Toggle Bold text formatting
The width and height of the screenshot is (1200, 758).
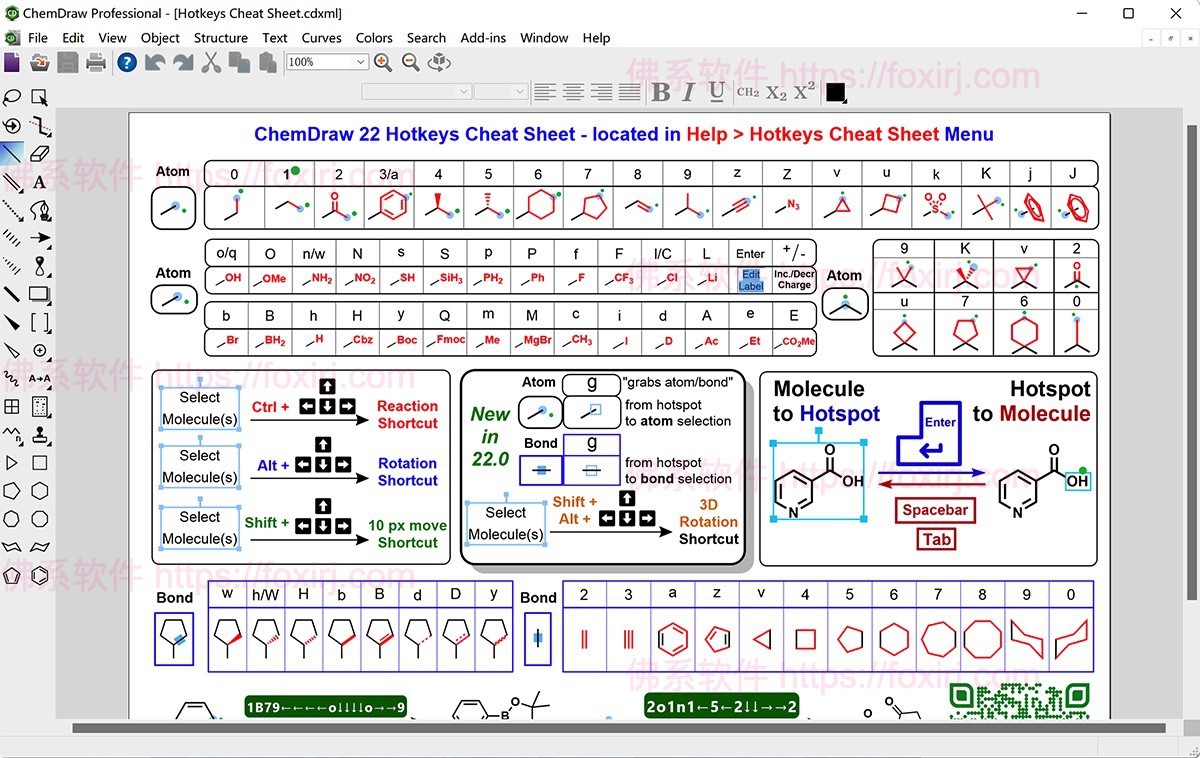(x=660, y=92)
